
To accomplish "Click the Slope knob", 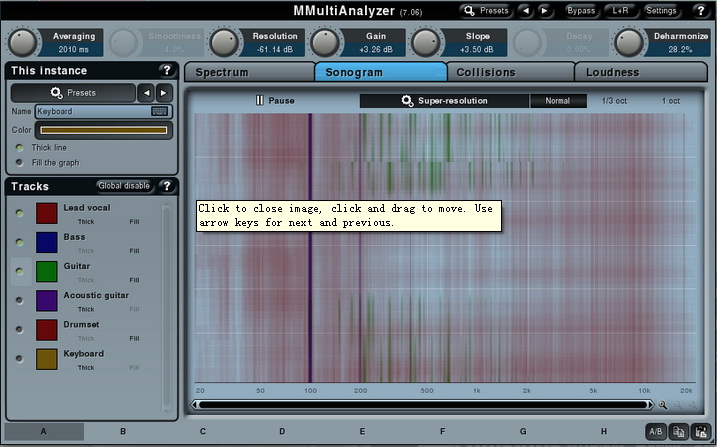I will pos(426,43).
